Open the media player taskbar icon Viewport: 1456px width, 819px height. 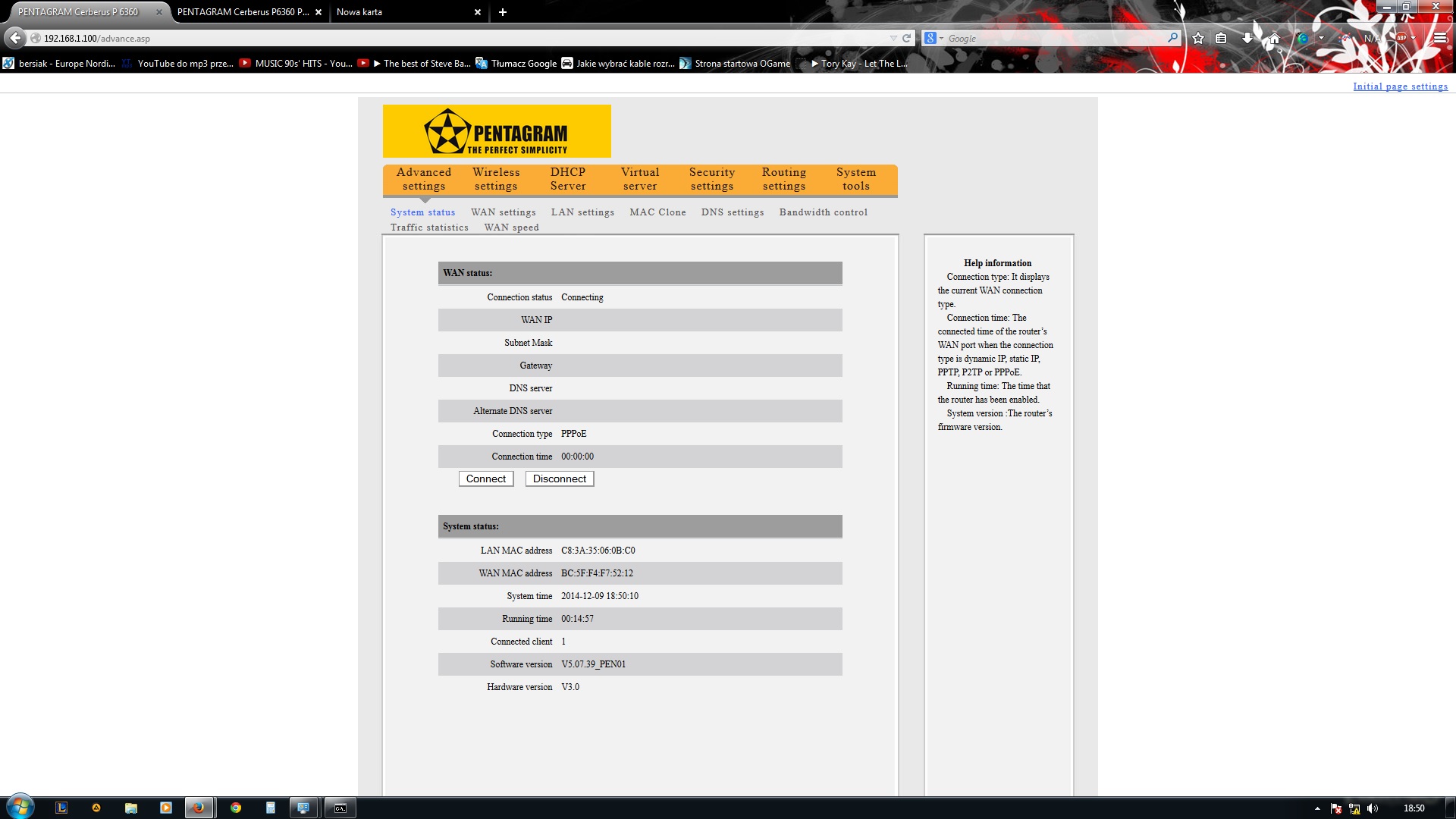[x=166, y=808]
